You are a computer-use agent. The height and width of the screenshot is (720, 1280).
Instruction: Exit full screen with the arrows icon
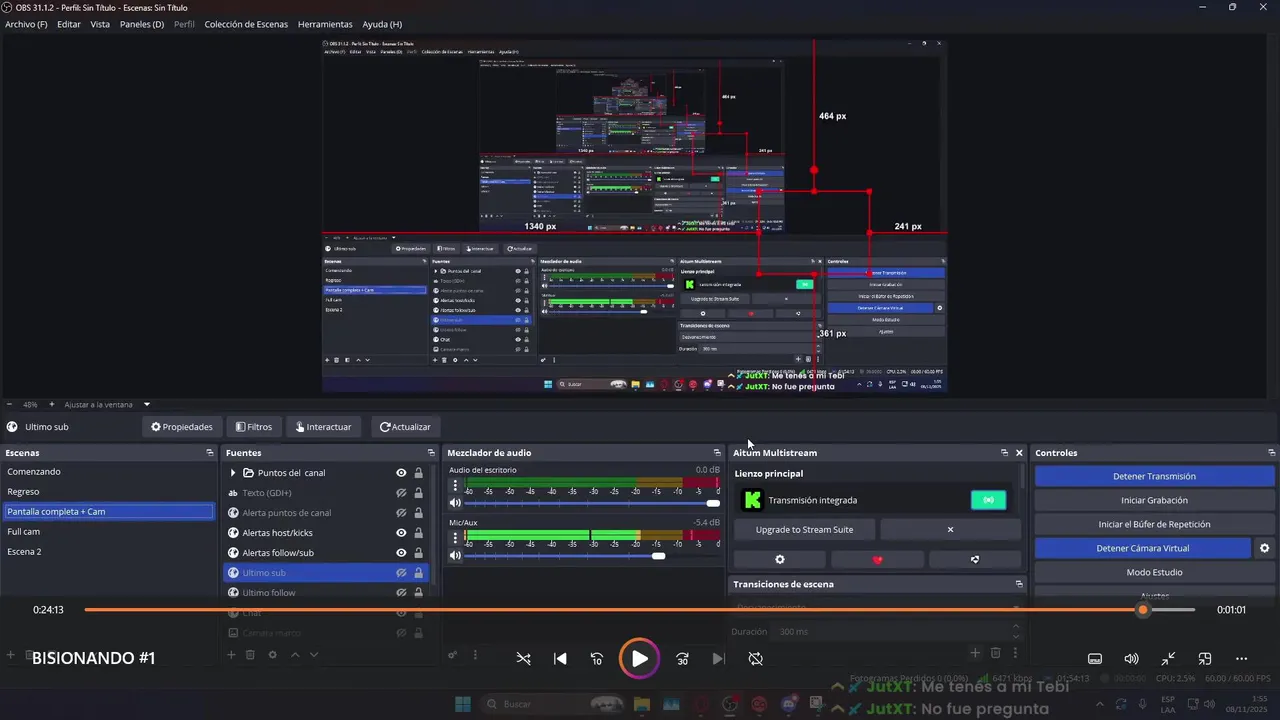1168,659
